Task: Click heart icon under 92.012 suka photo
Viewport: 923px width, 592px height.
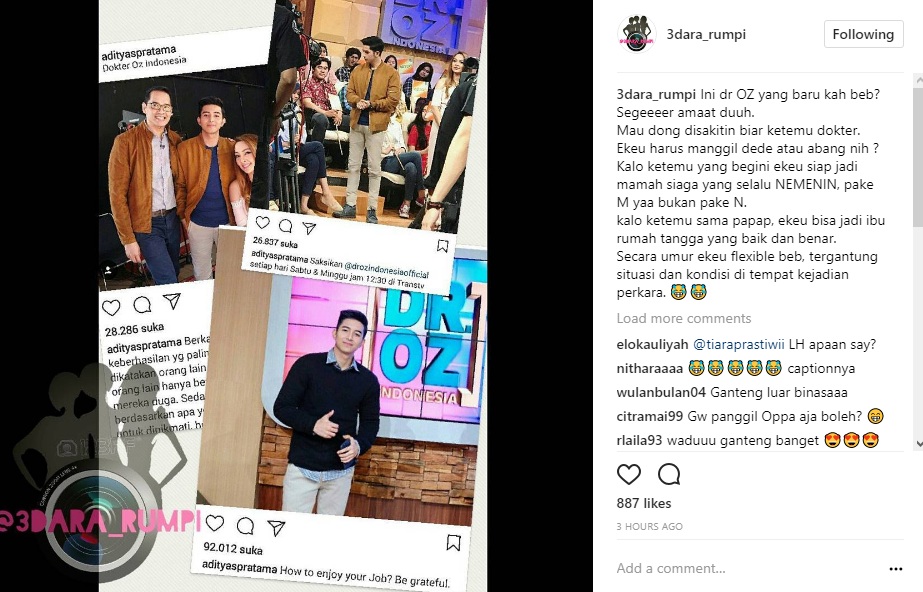Action: (x=215, y=523)
